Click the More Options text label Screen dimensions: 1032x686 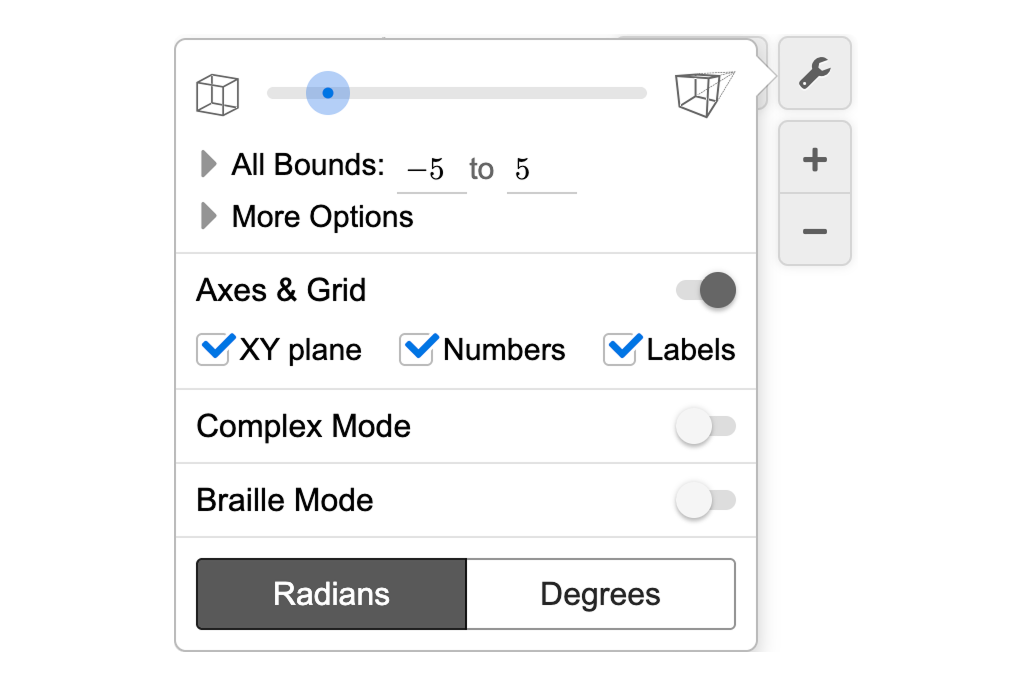tap(322, 216)
